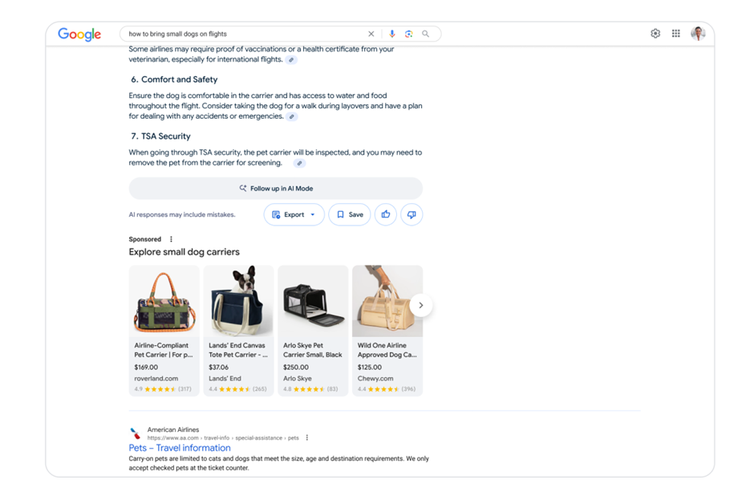
Task: Go to Google homepage via logo
Action: coord(79,34)
